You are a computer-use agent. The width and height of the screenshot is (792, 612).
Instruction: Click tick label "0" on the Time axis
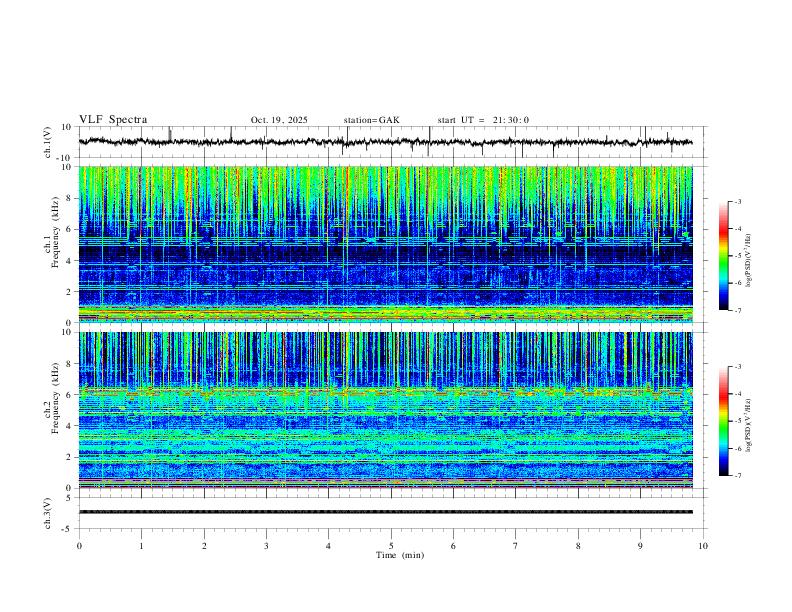pyautogui.click(x=79, y=546)
